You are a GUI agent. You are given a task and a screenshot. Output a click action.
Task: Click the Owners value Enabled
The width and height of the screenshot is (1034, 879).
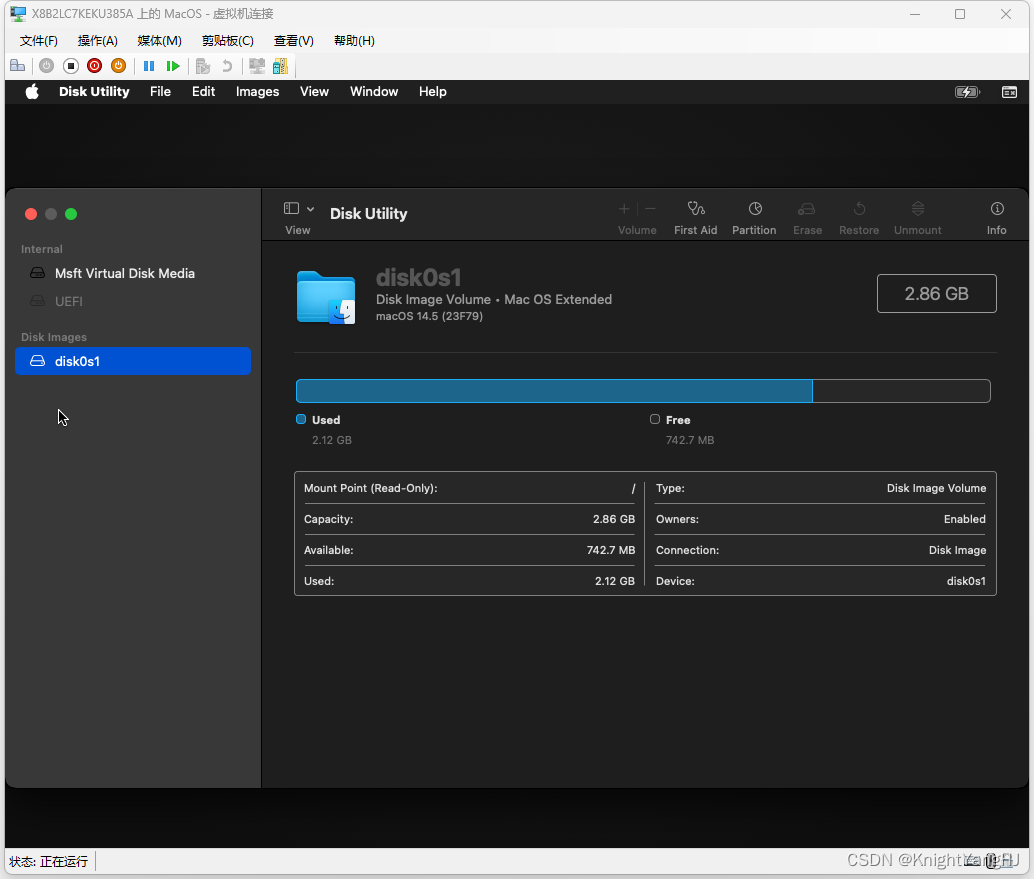965,519
